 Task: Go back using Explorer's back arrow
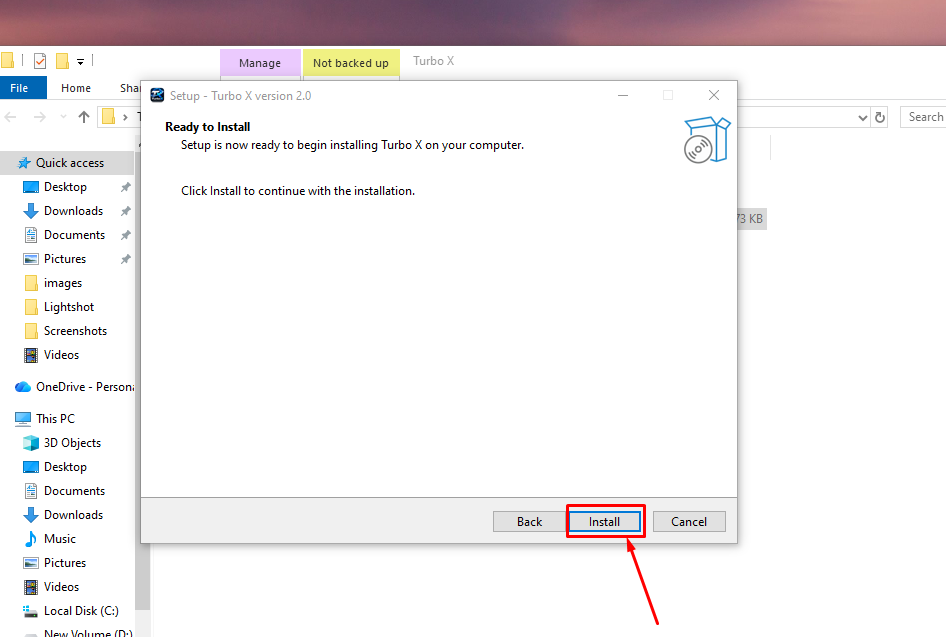[x=10, y=117]
